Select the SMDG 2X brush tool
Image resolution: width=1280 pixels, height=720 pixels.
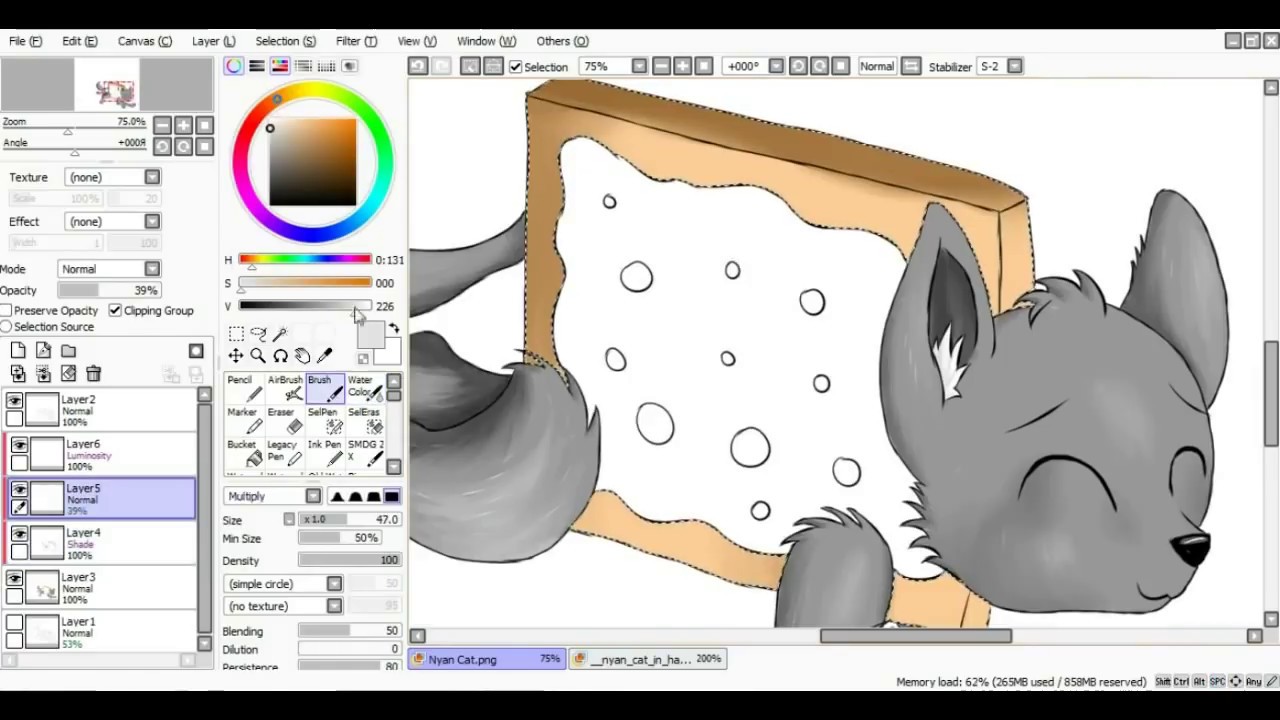[364, 453]
